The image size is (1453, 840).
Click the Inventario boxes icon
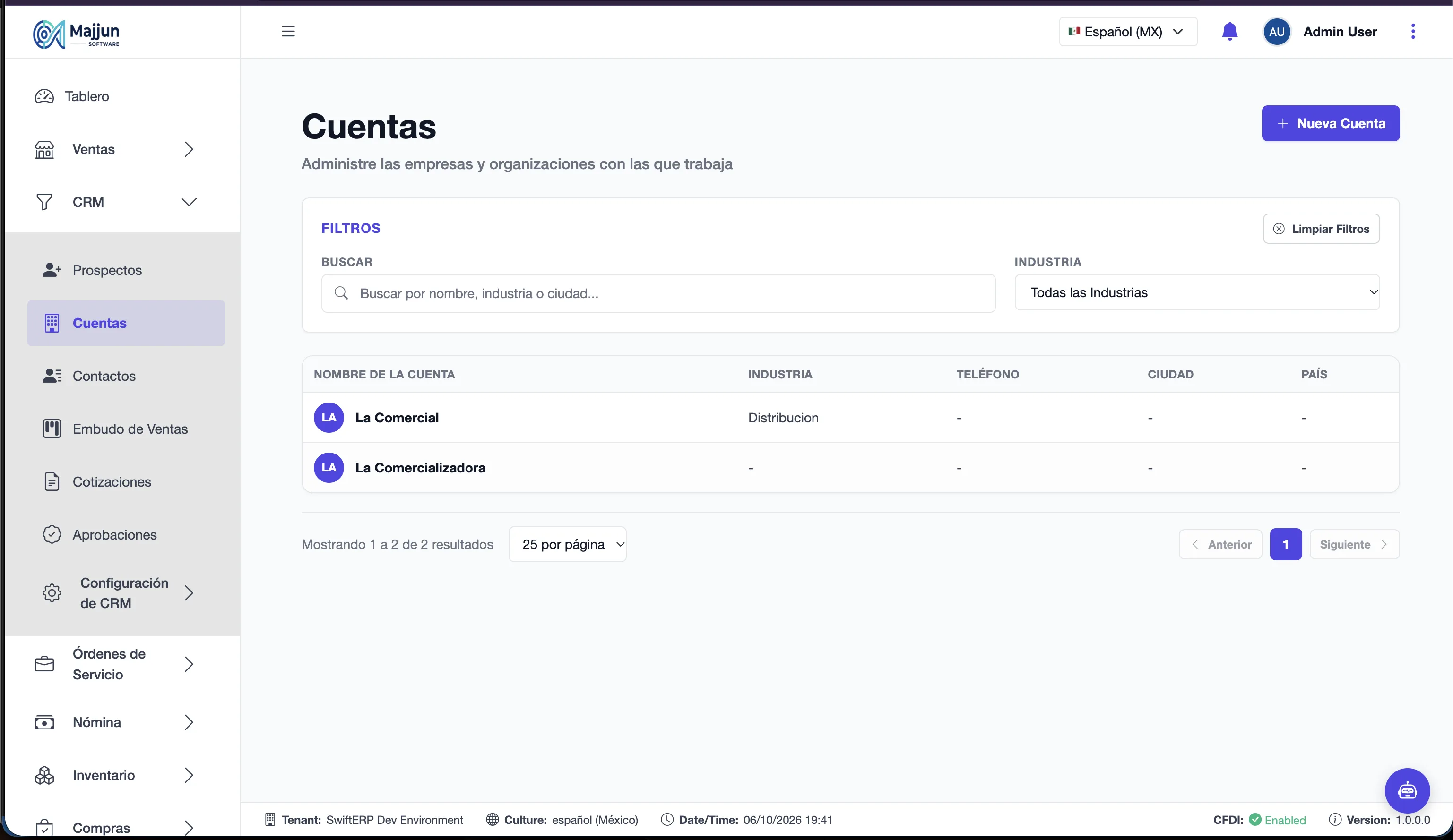44,775
